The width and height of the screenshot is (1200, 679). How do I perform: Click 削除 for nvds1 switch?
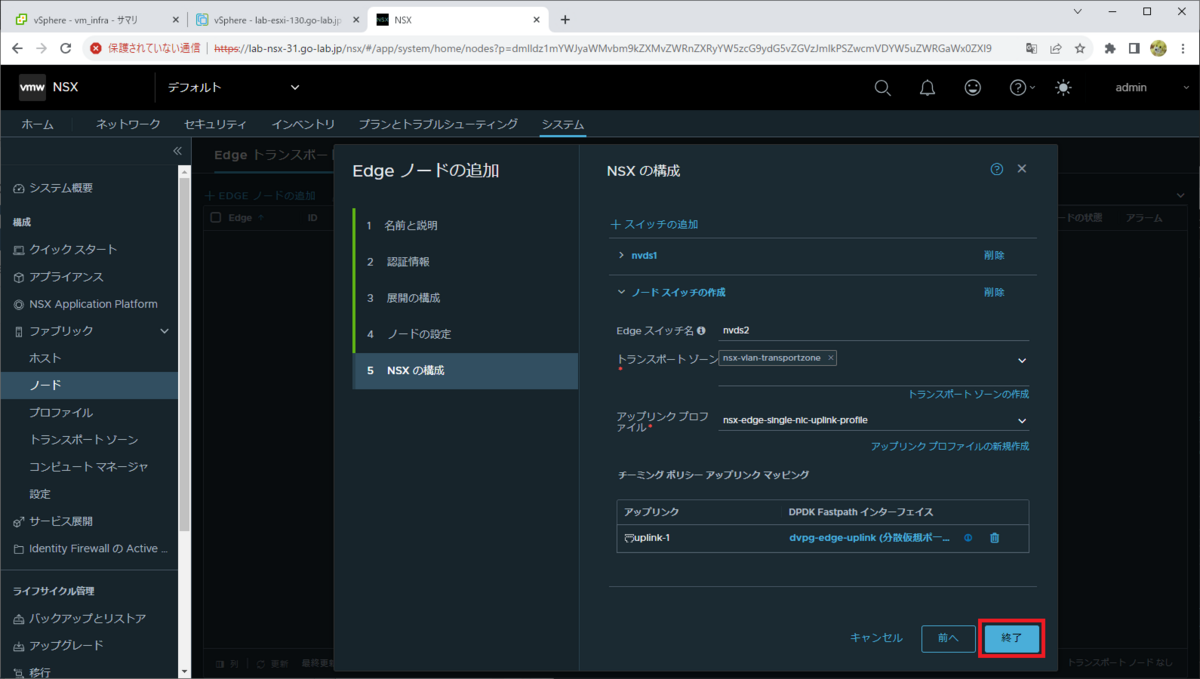tap(994, 256)
